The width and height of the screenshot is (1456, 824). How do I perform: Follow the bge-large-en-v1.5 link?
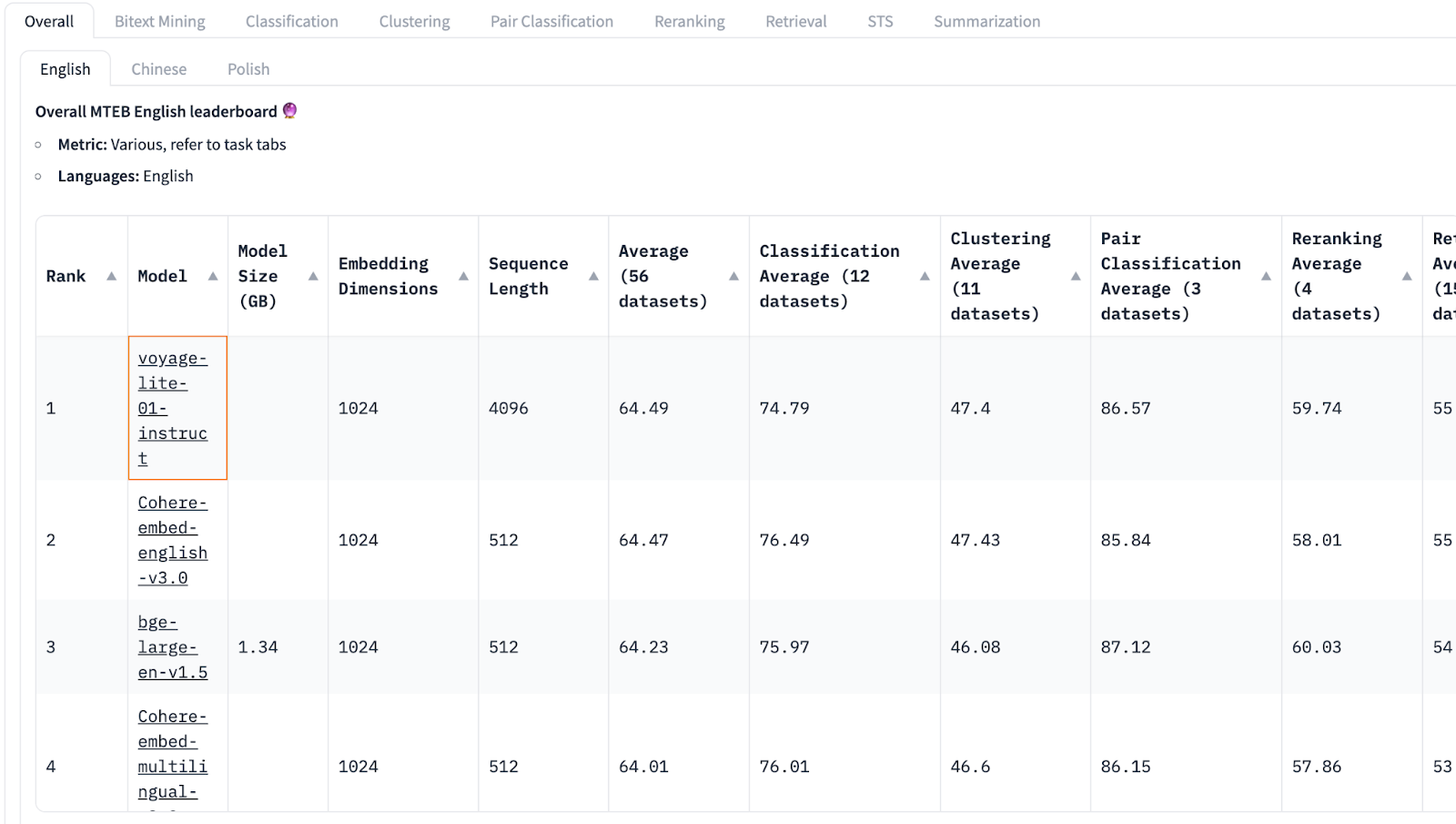pos(172,647)
